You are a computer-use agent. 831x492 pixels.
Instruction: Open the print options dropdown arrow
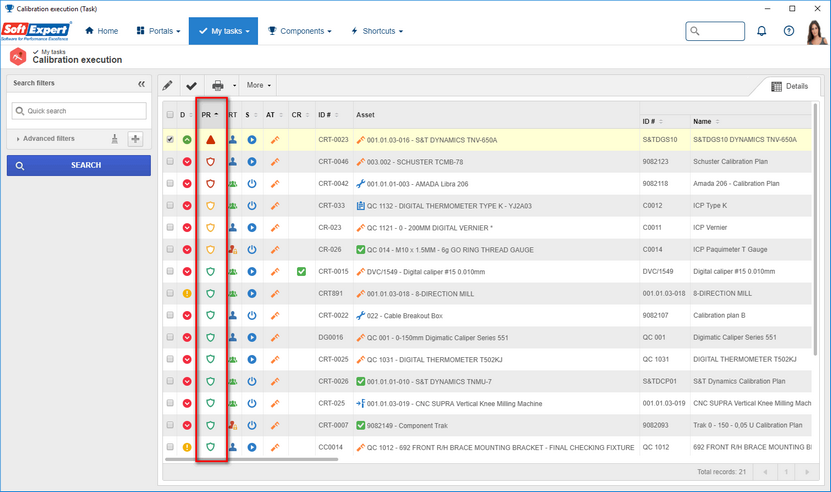pos(235,85)
